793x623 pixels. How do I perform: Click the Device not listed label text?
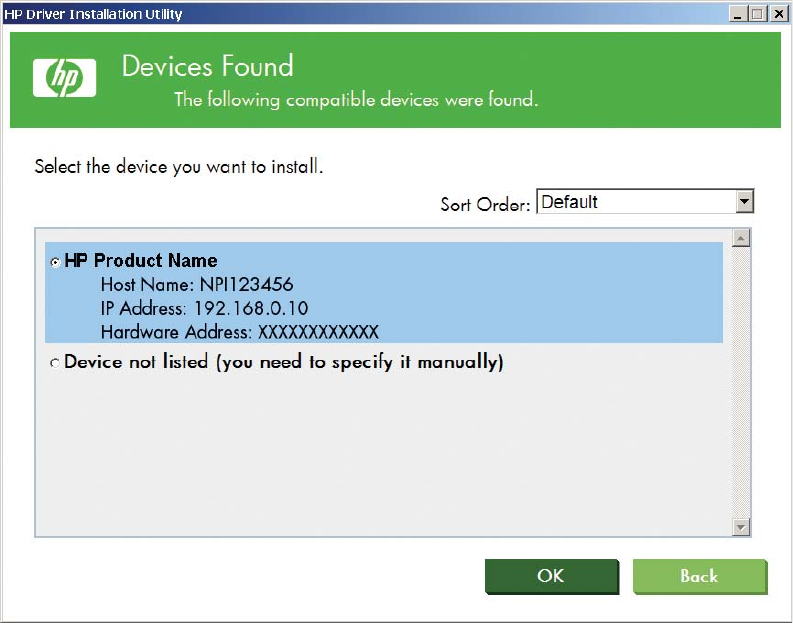pos(283,362)
